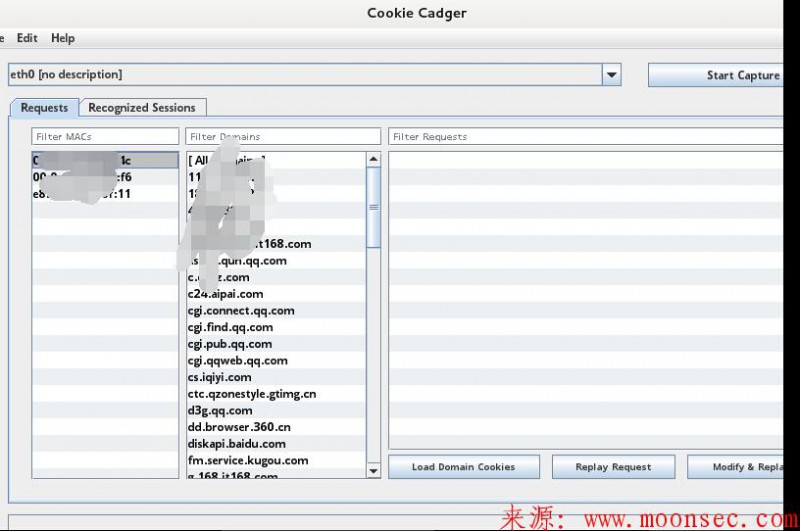The image size is (800, 531).
Task: Select cgi.pub.qq.com in the domain list
Action: [276, 344]
